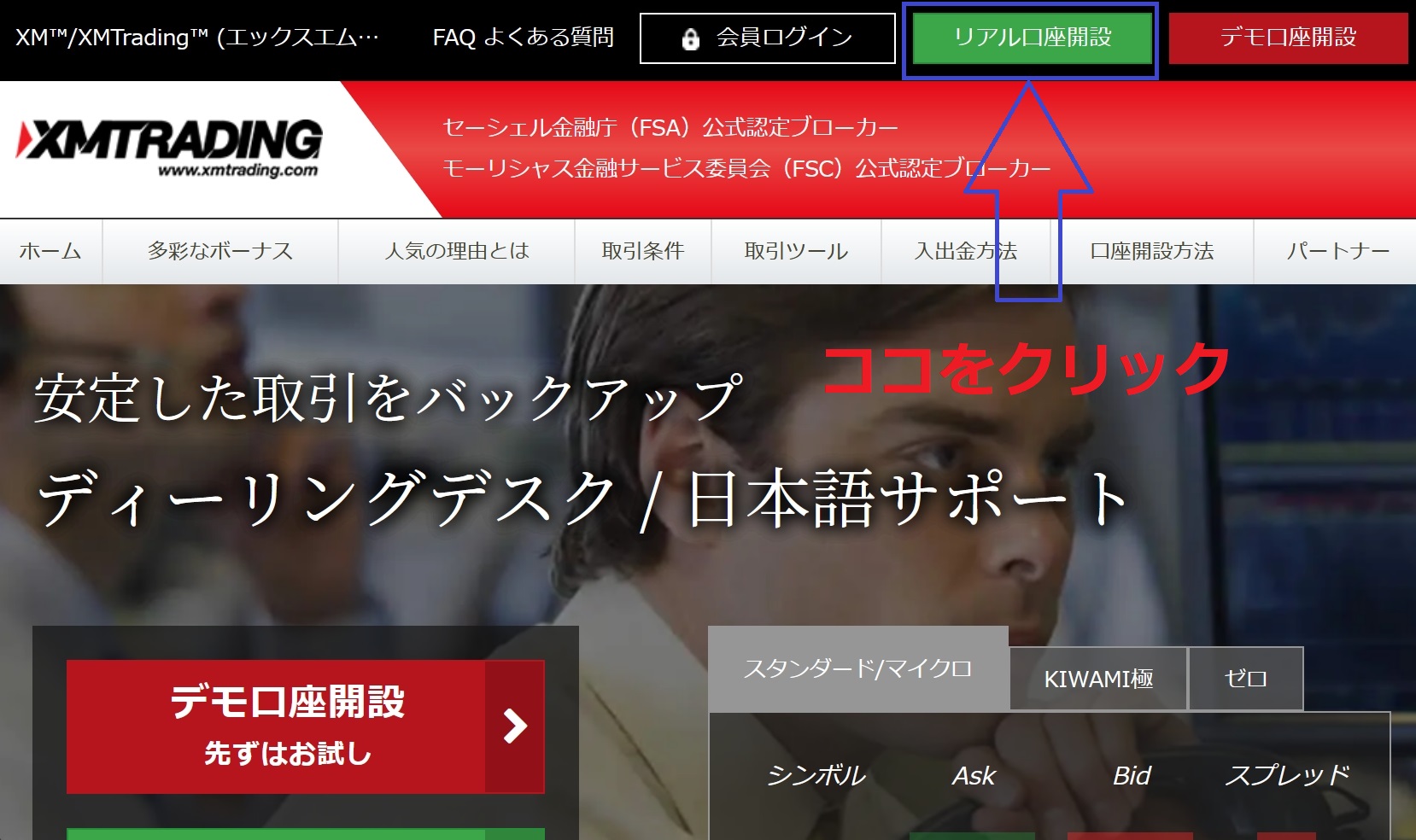
Task: Click セーシェル金融庁（FSA）公式認定ブローカー text
Action: [670, 128]
